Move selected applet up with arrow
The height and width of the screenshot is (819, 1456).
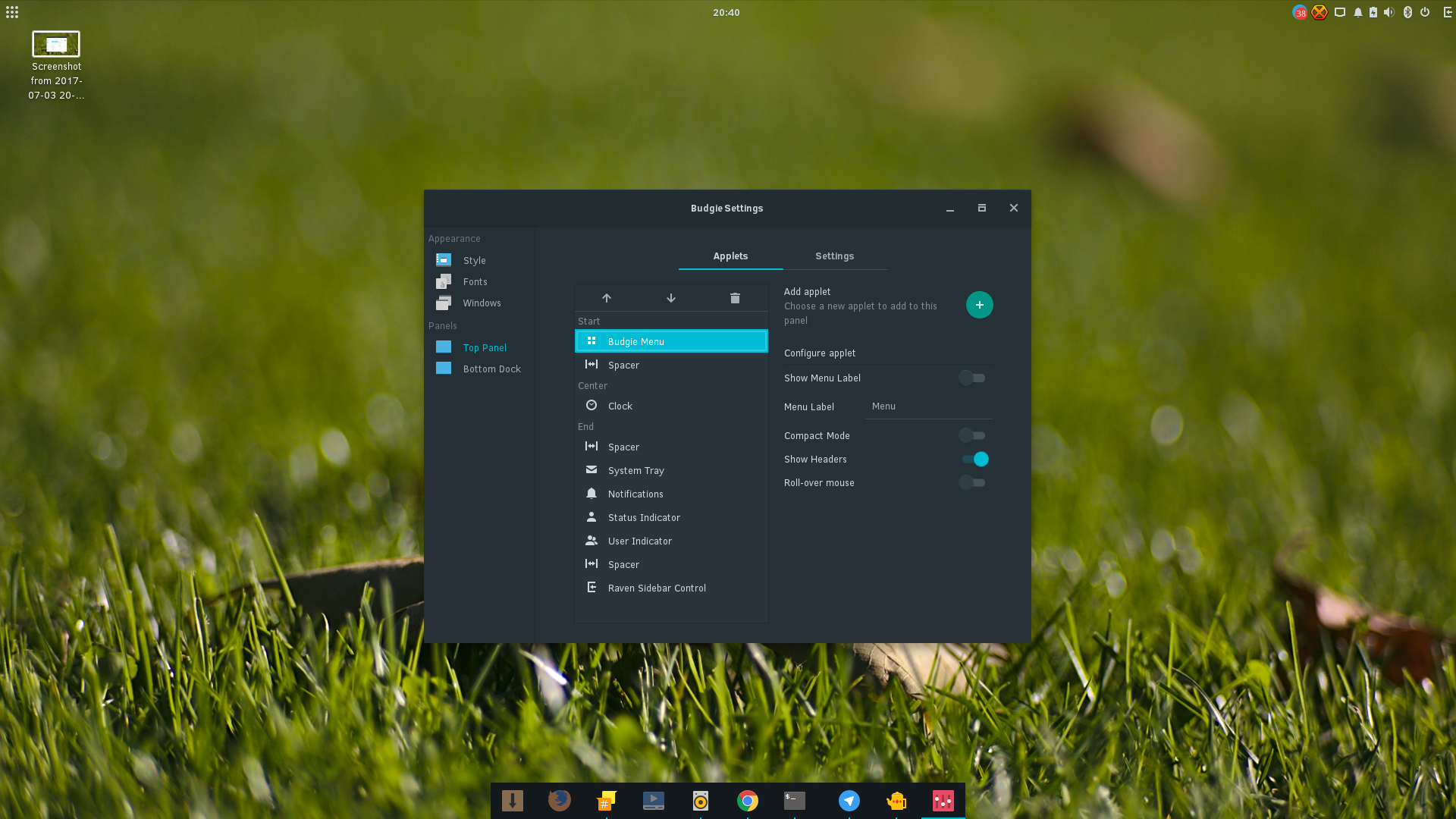pyautogui.click(x=607, y=298)
